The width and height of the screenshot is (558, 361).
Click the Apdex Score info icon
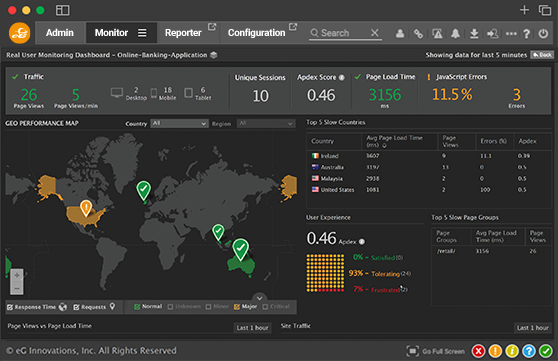coord(342,78)
